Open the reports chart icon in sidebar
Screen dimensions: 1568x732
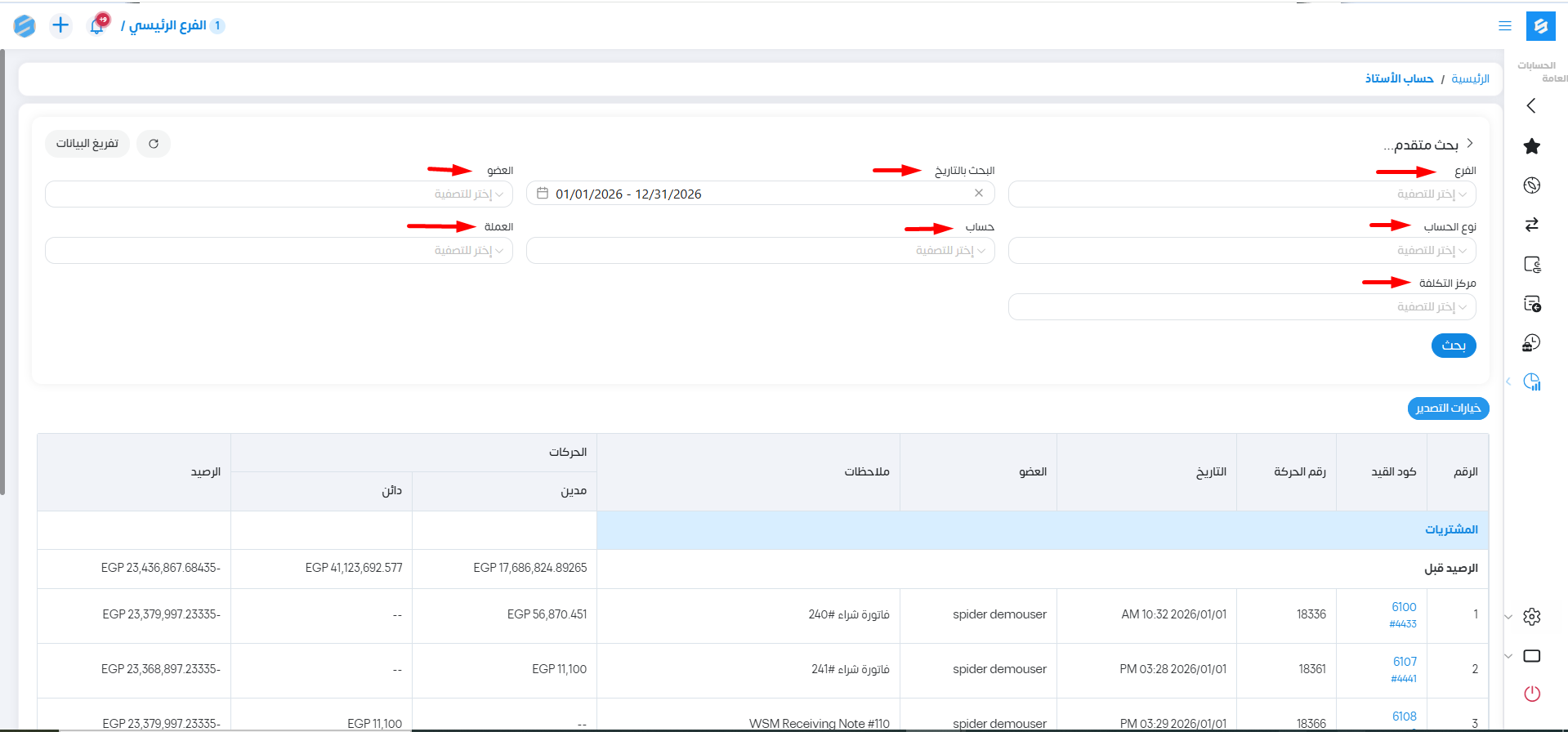[1531, 382]
